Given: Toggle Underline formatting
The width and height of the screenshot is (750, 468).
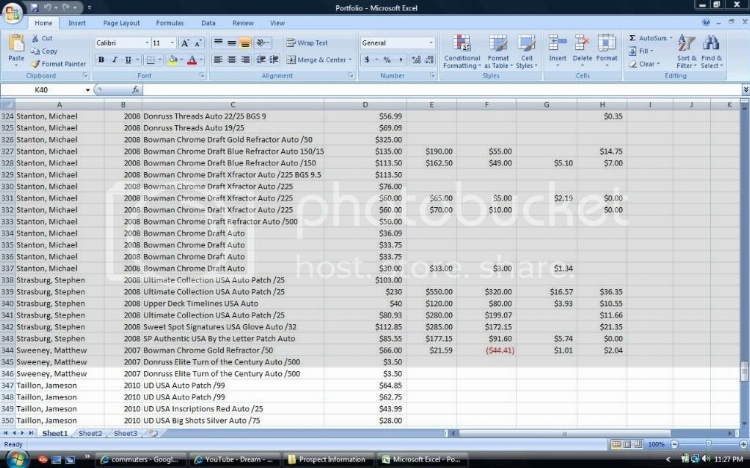Looking at the screenshot, I should [128, 60].
